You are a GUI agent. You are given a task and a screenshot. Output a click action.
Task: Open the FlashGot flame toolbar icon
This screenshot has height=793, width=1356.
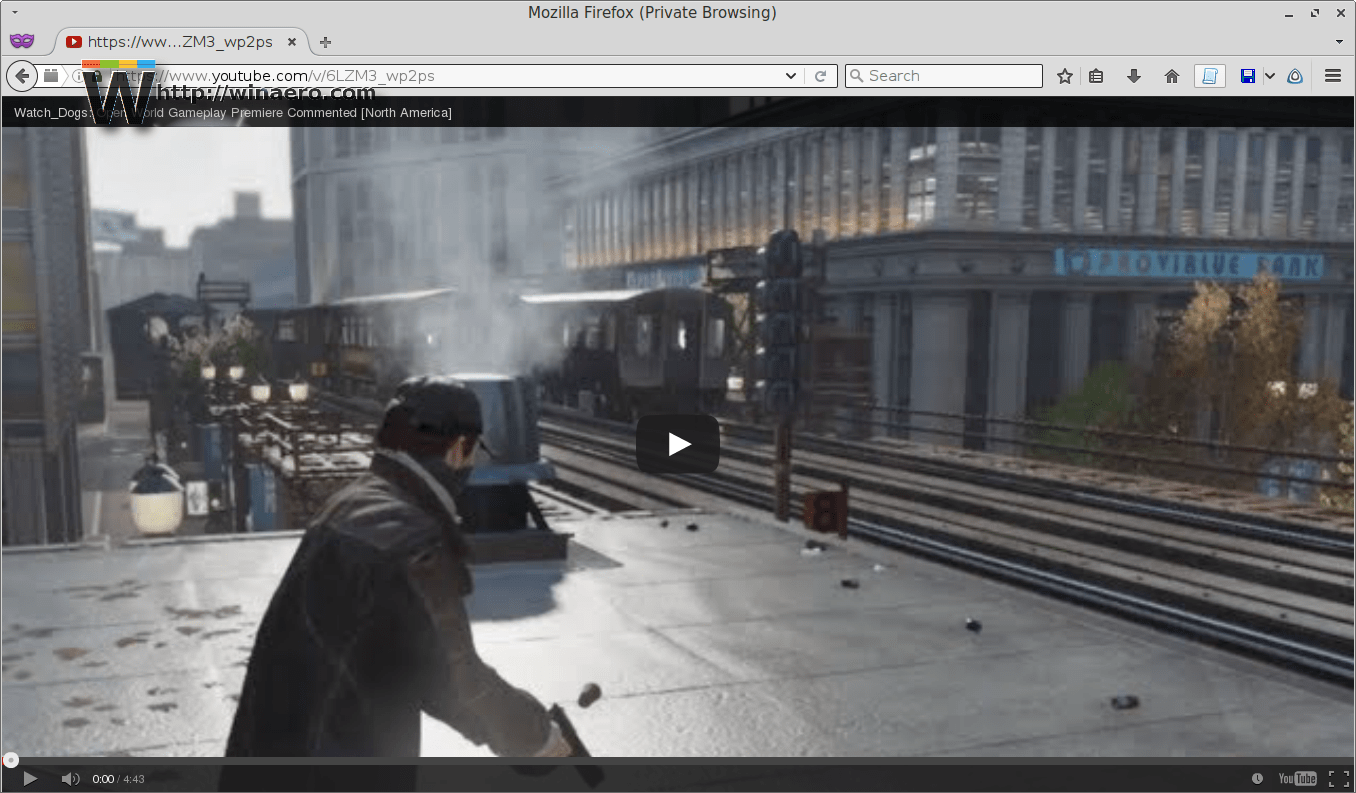(1294, 75)
